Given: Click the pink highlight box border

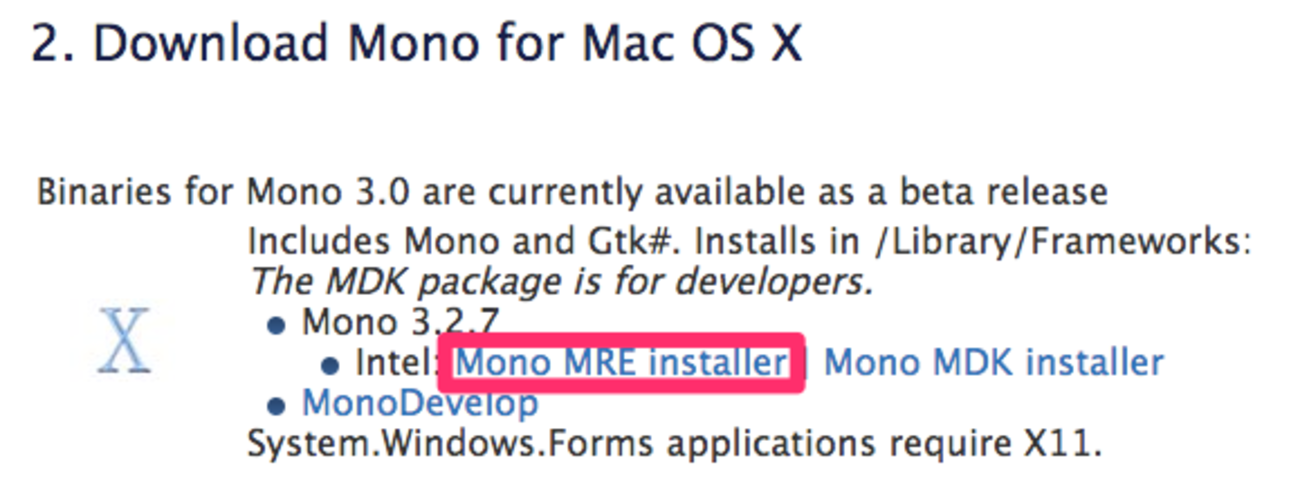Looking at the screenshot, I should [621, 337].
